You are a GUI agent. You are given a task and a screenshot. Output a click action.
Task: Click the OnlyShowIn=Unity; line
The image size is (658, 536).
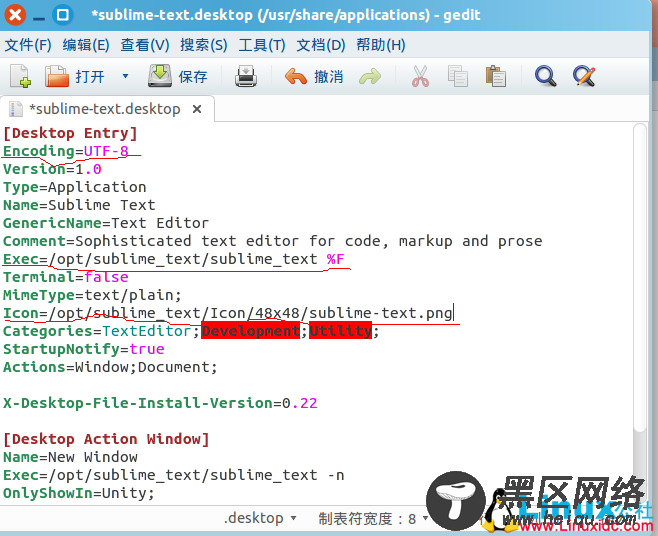(x=79, y=493)
